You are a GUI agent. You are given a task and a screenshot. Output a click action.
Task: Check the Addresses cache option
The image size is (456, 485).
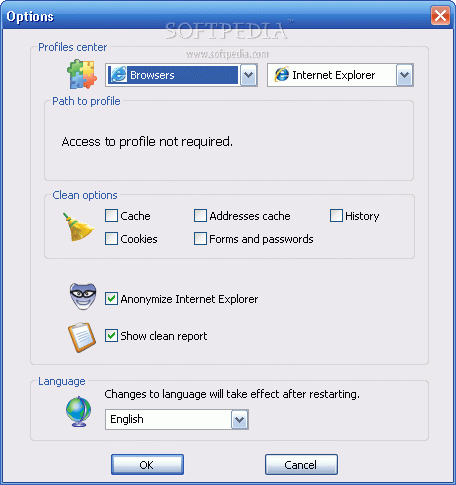point(200,216)
